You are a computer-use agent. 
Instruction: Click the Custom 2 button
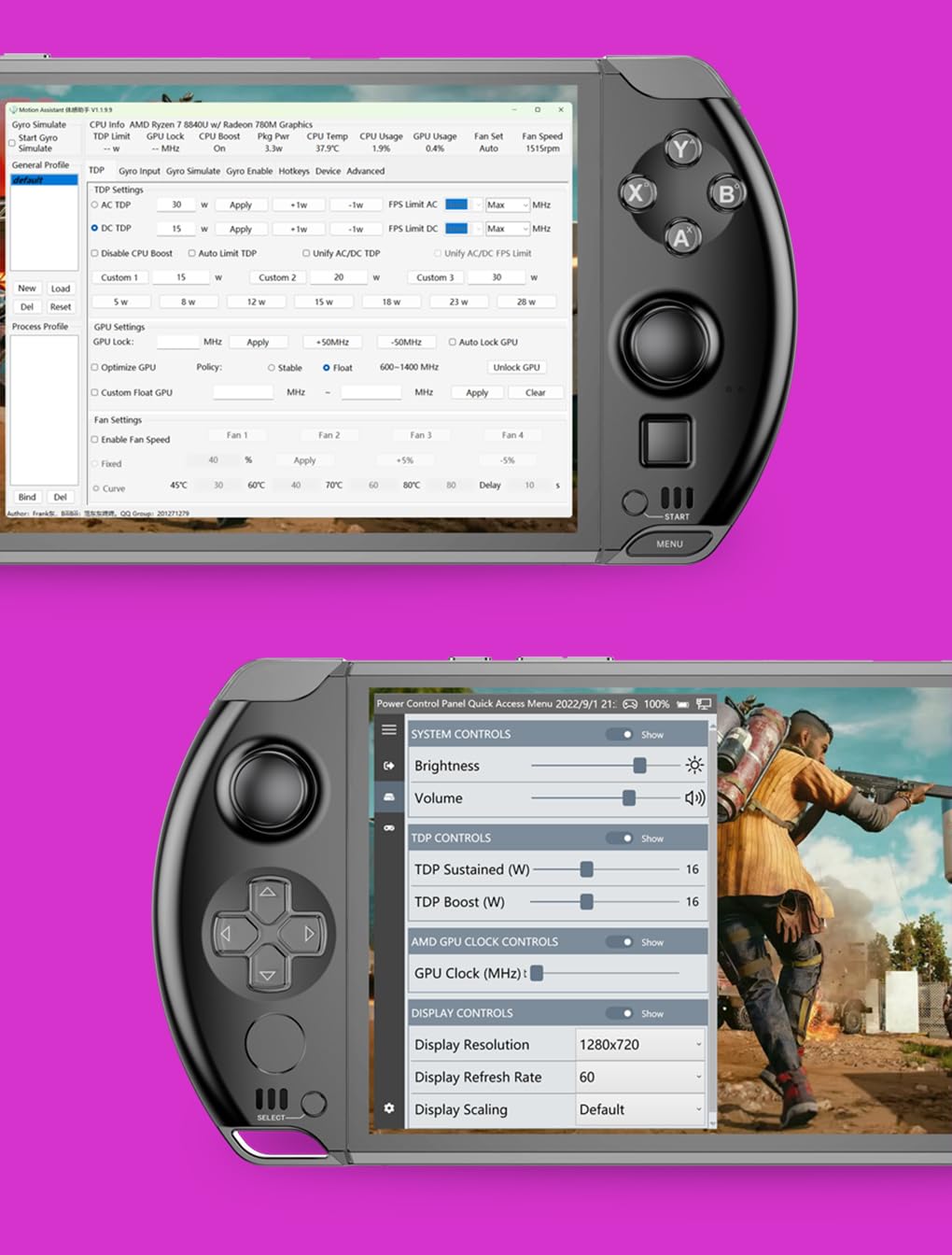click(x=277, y=277)
